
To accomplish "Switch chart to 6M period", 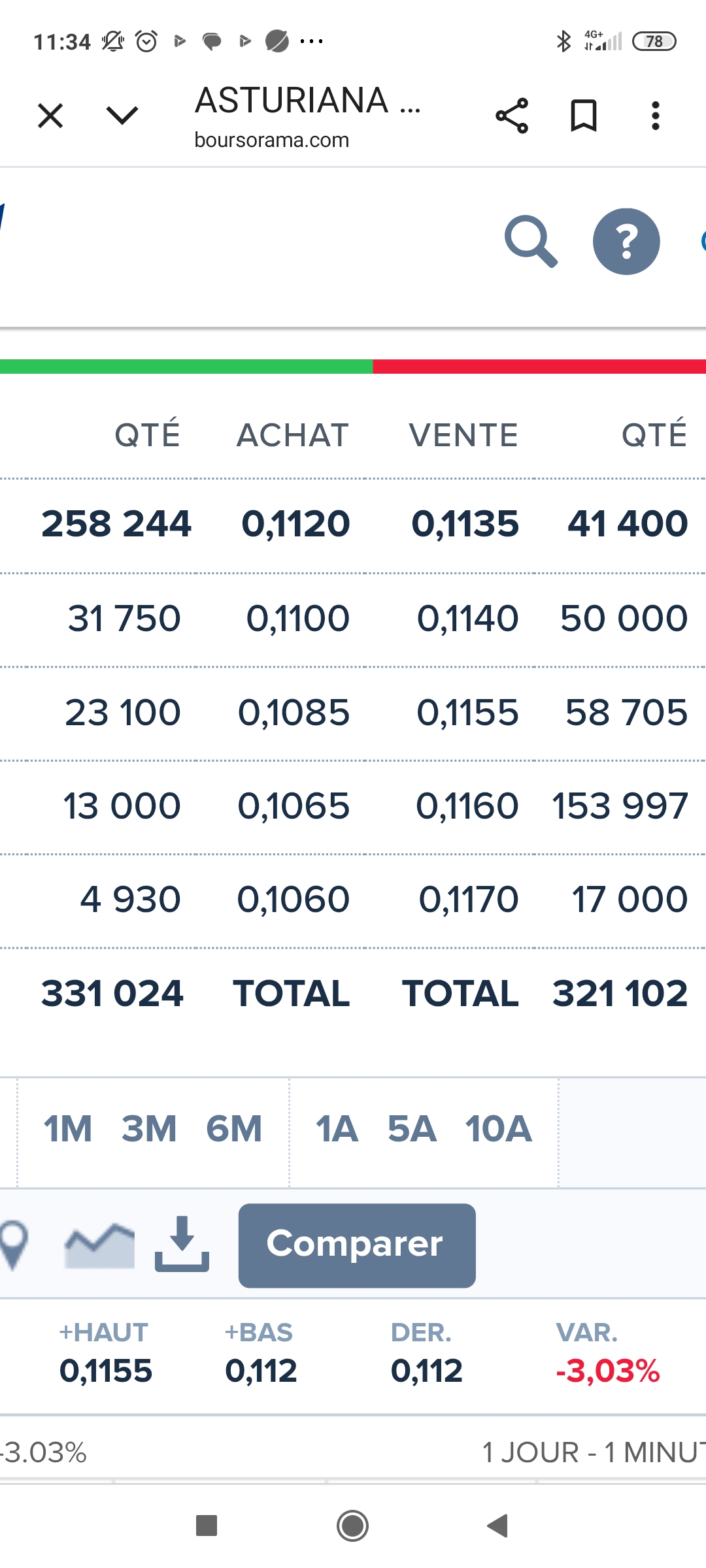I will [233, 1129].
